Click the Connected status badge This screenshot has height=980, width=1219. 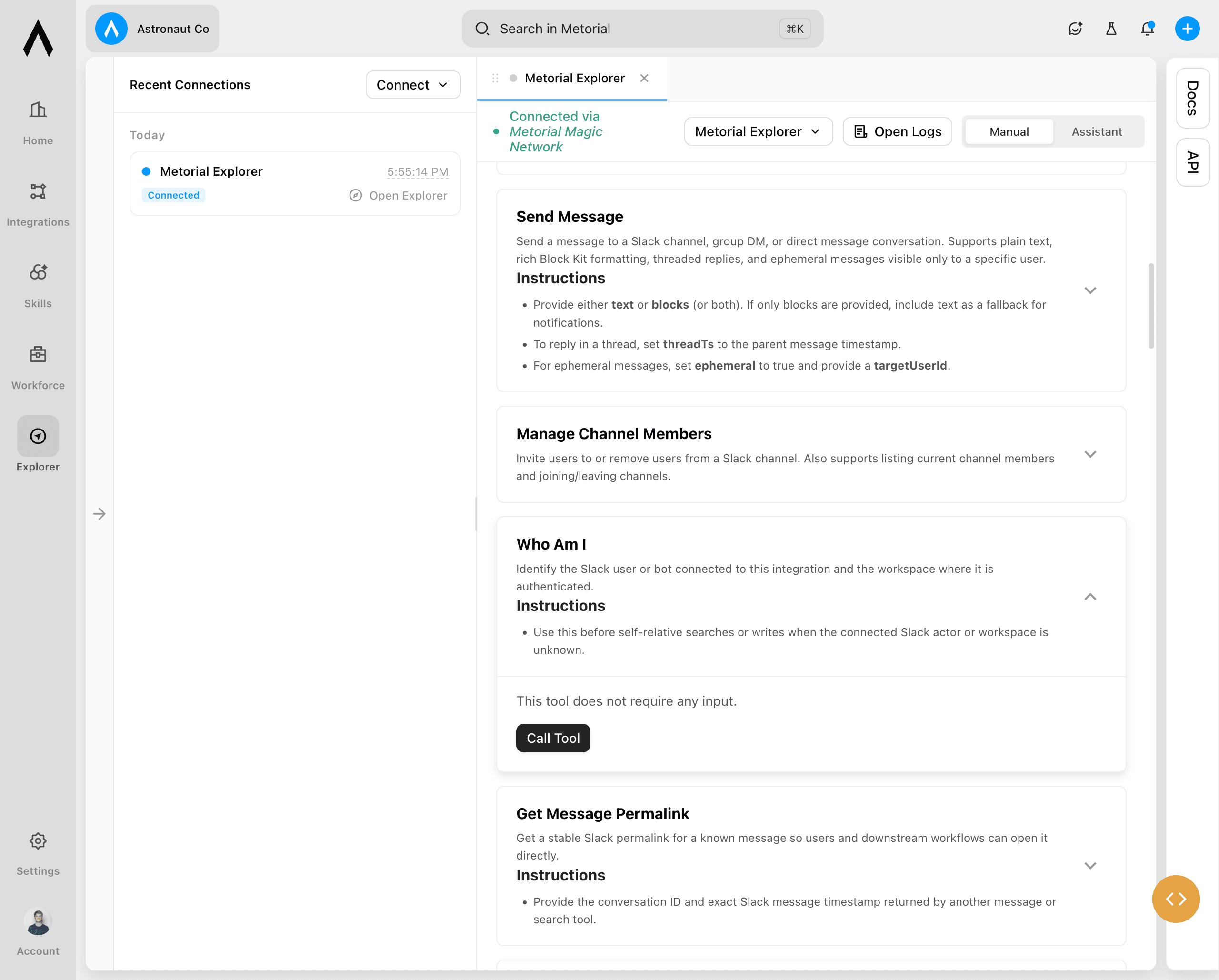coord(174,195)
